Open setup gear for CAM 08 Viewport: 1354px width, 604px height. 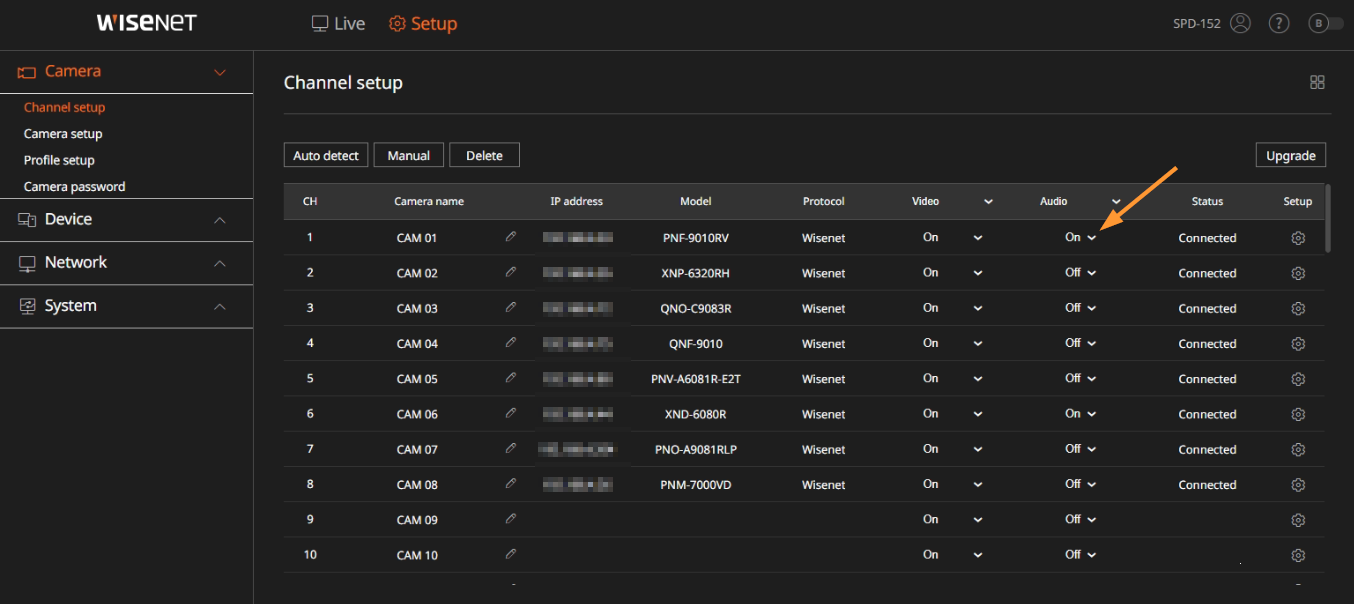click(1298, 485)
